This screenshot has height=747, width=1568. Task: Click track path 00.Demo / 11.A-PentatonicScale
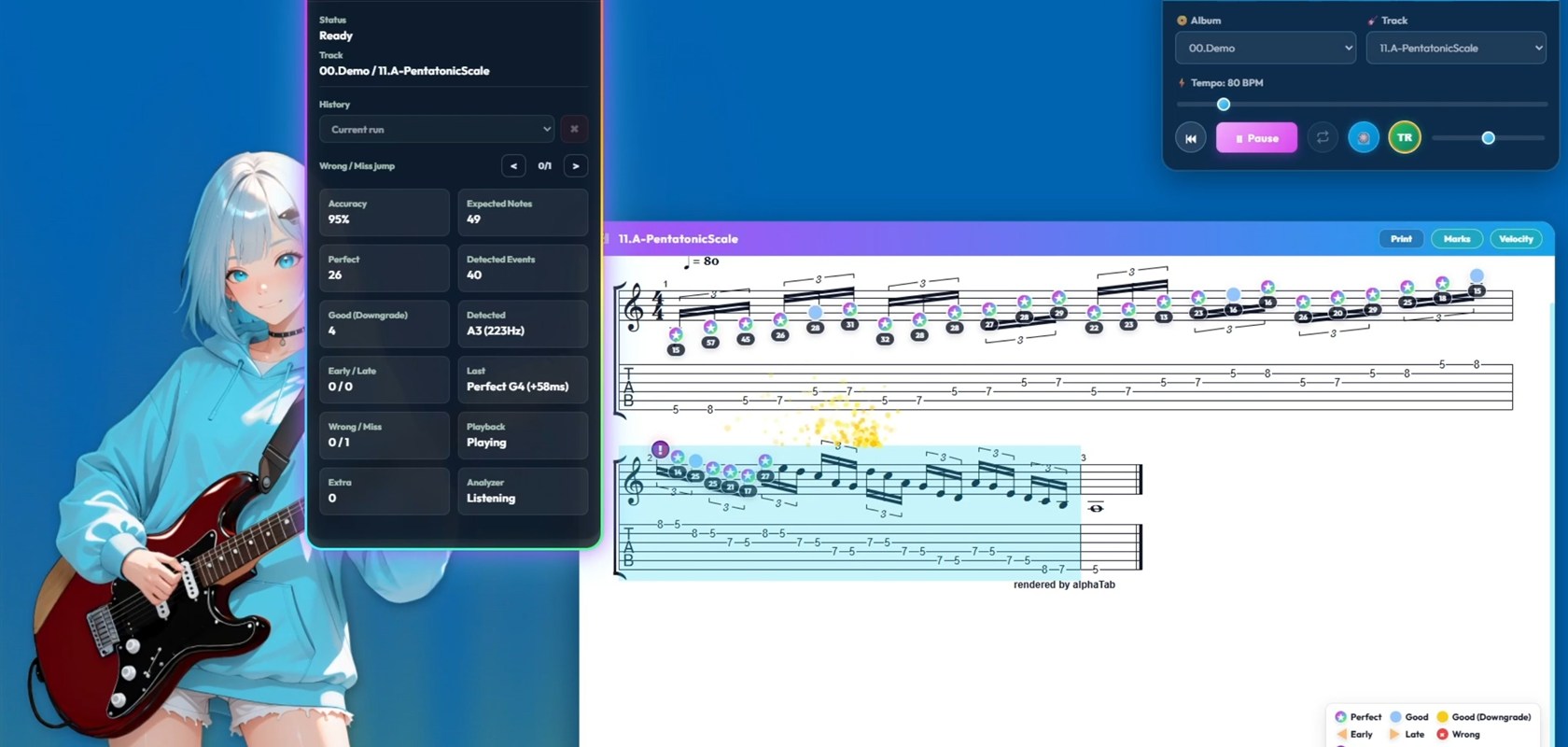tap(404, 71)
